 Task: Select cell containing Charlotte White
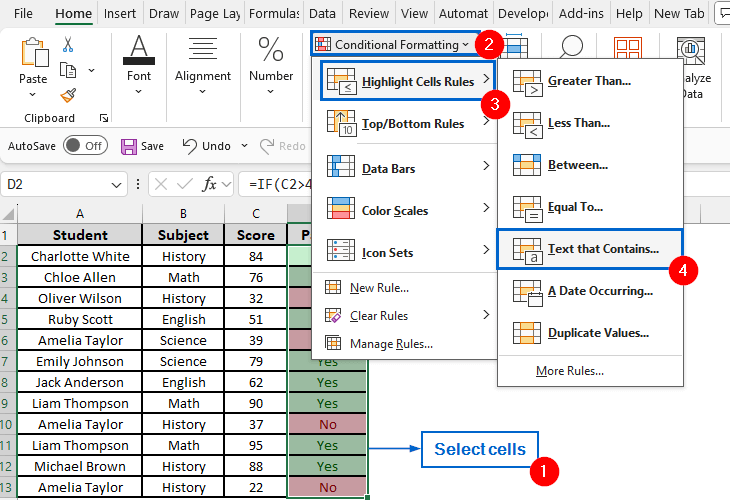coord(80,256)
